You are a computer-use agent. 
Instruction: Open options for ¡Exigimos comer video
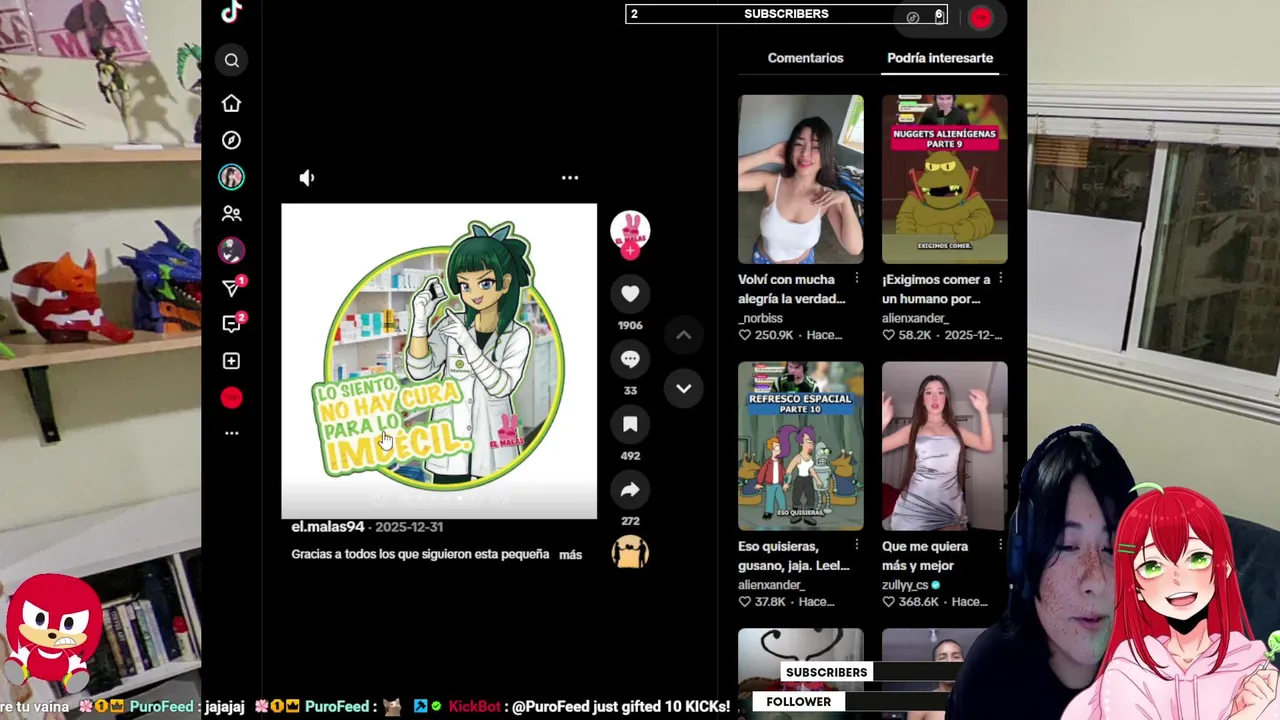point(1000,279)
